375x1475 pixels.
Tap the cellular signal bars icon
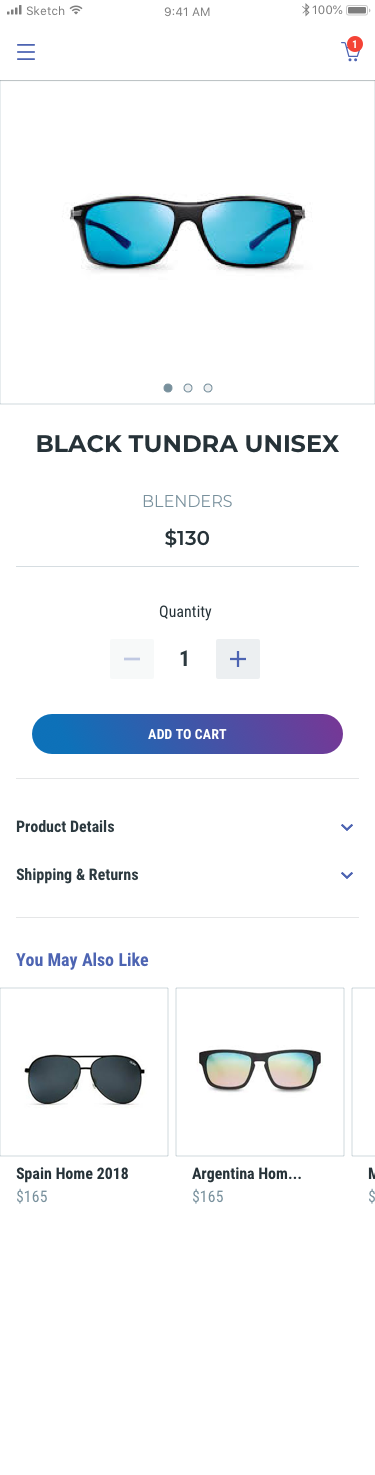pyautogui.click(x=14, y=10)
